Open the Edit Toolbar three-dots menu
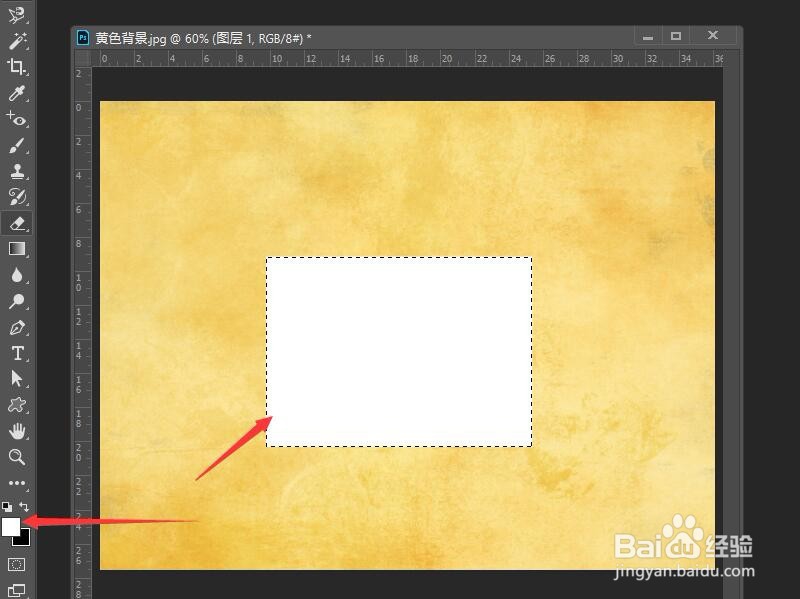 17,483
